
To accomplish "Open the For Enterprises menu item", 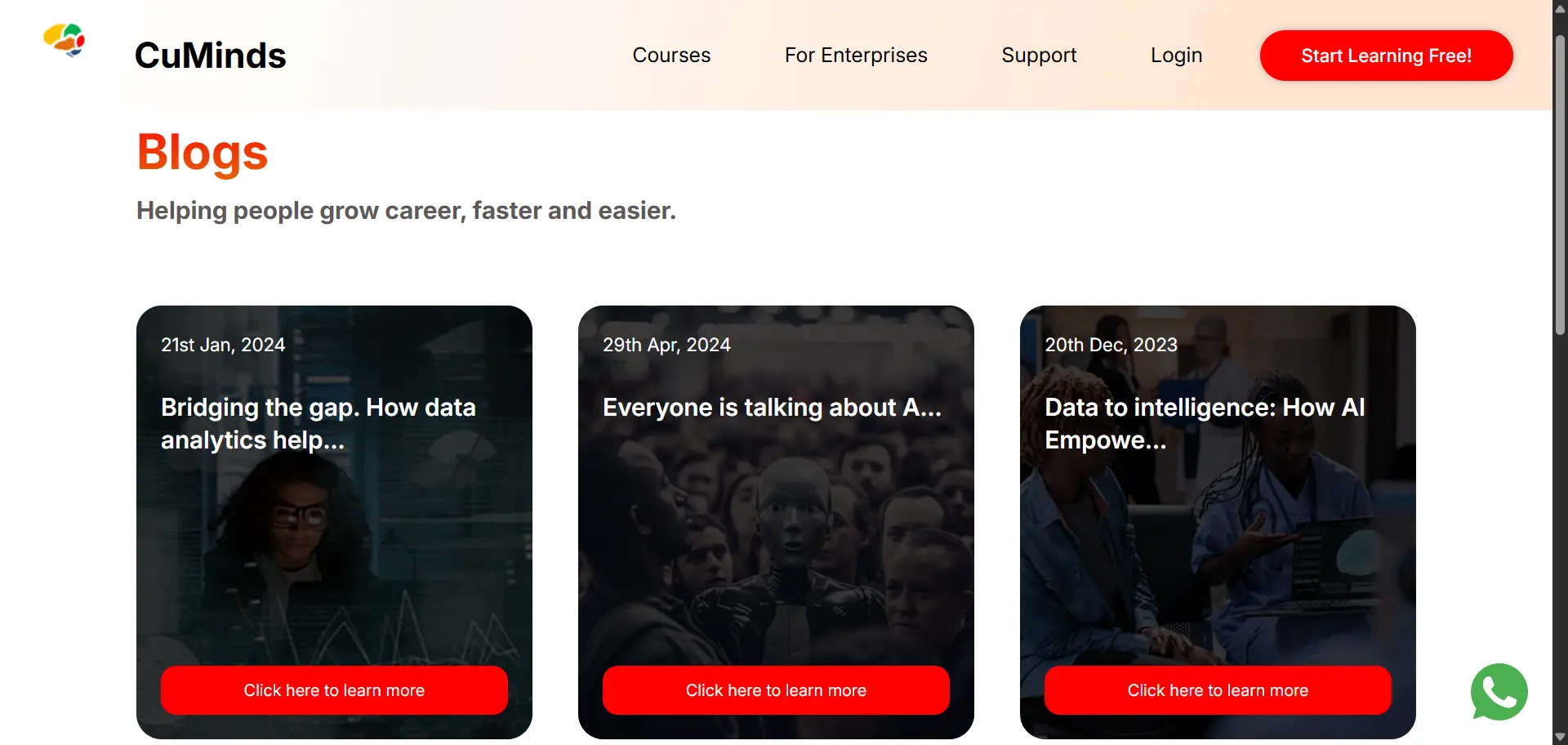I will 856,55.
